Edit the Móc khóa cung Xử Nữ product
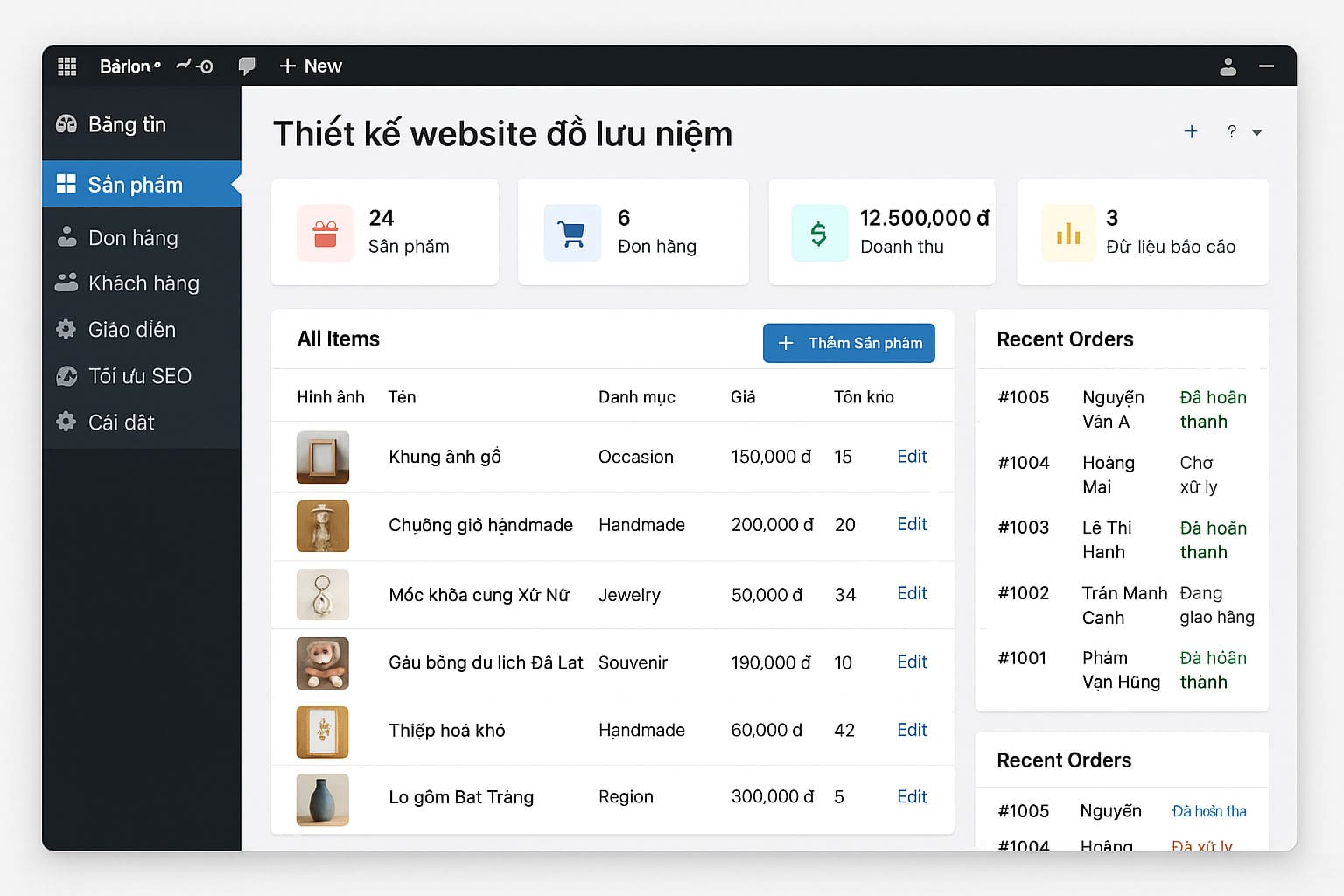Screen dimensions: 1344x896 (x=912, y=593)
